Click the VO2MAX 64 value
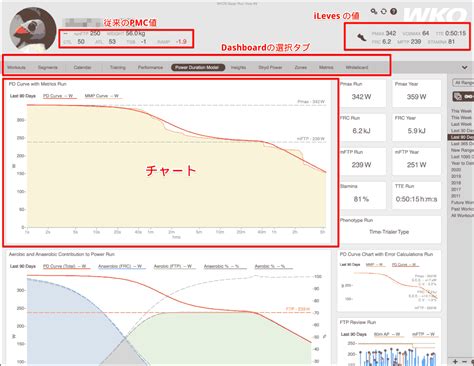This screenshot has height=366, width=474. coord(426,33)
